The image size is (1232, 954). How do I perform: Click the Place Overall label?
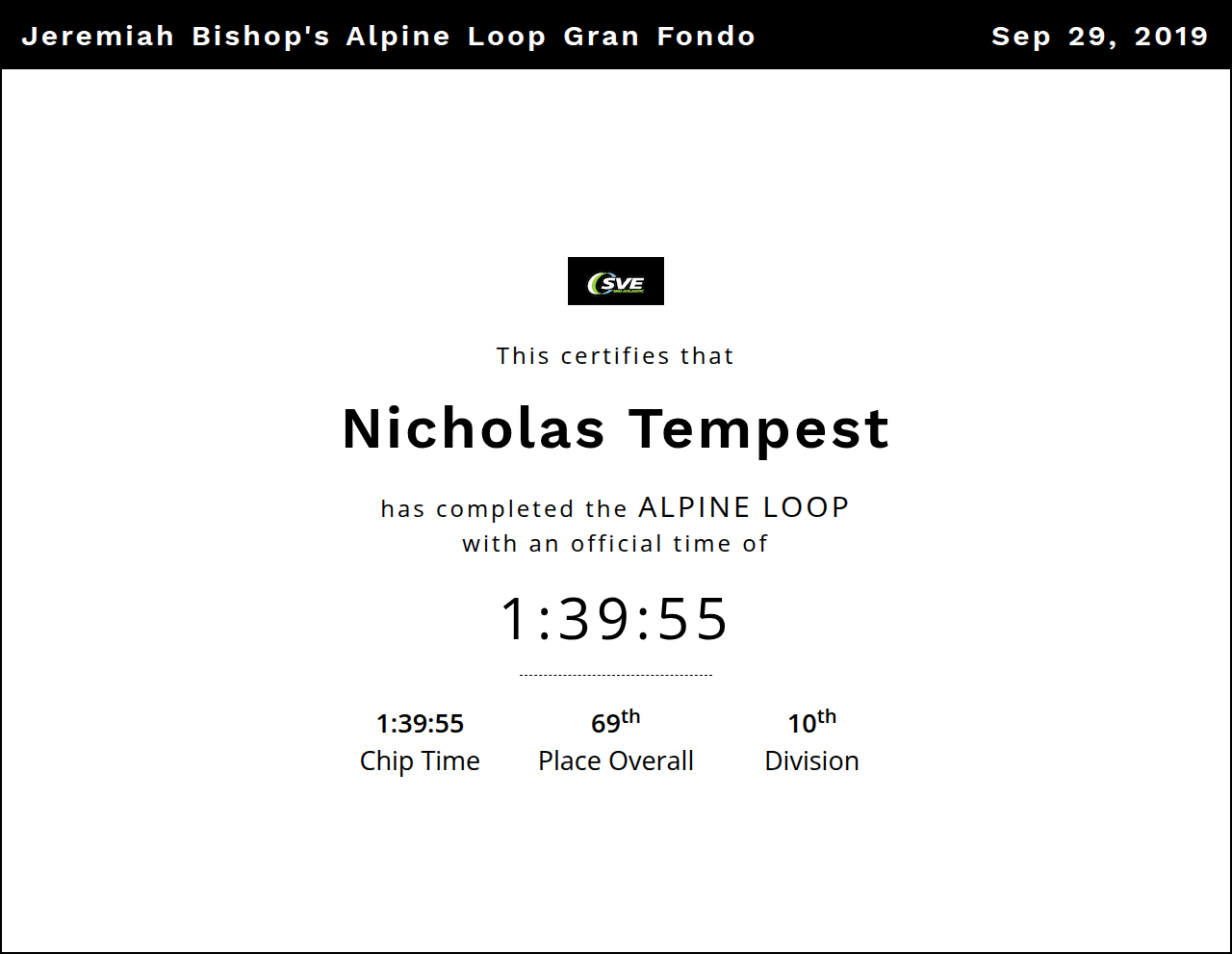click(x=615, y=761)
